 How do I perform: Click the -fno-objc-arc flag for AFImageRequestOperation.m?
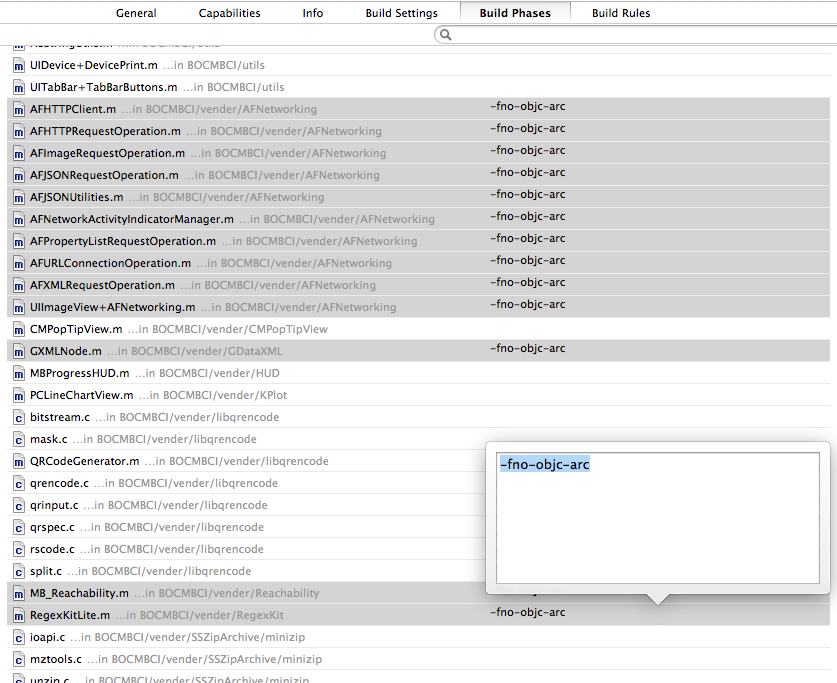click(527, 150)
